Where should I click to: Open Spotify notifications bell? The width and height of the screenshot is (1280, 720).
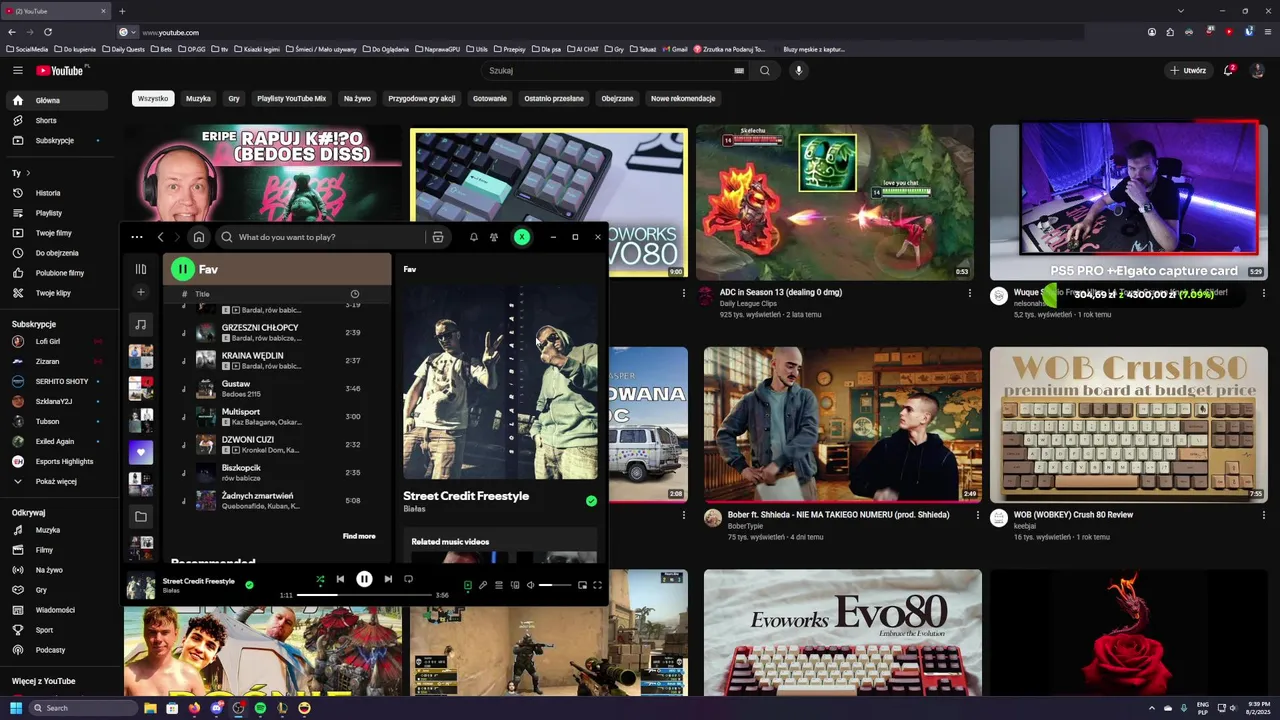pyautogui.click(x=474, y=237)
